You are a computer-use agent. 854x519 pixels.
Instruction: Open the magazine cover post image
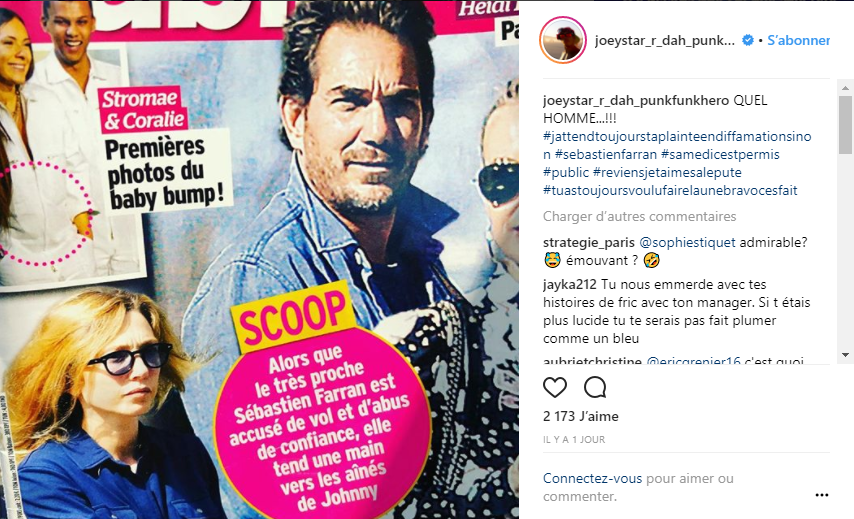[259, 260]
